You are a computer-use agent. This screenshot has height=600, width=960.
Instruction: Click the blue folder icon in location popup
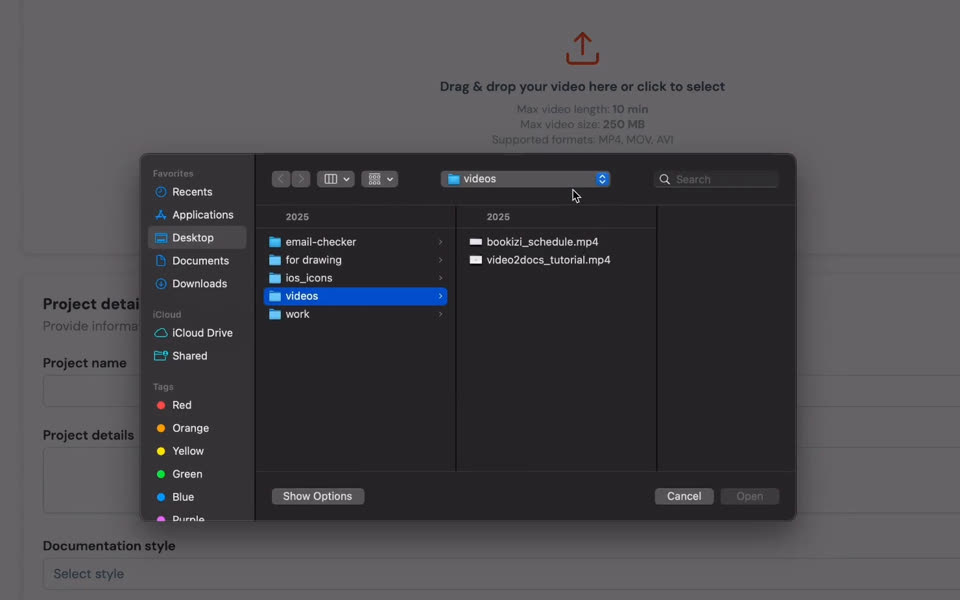point(454,179)
